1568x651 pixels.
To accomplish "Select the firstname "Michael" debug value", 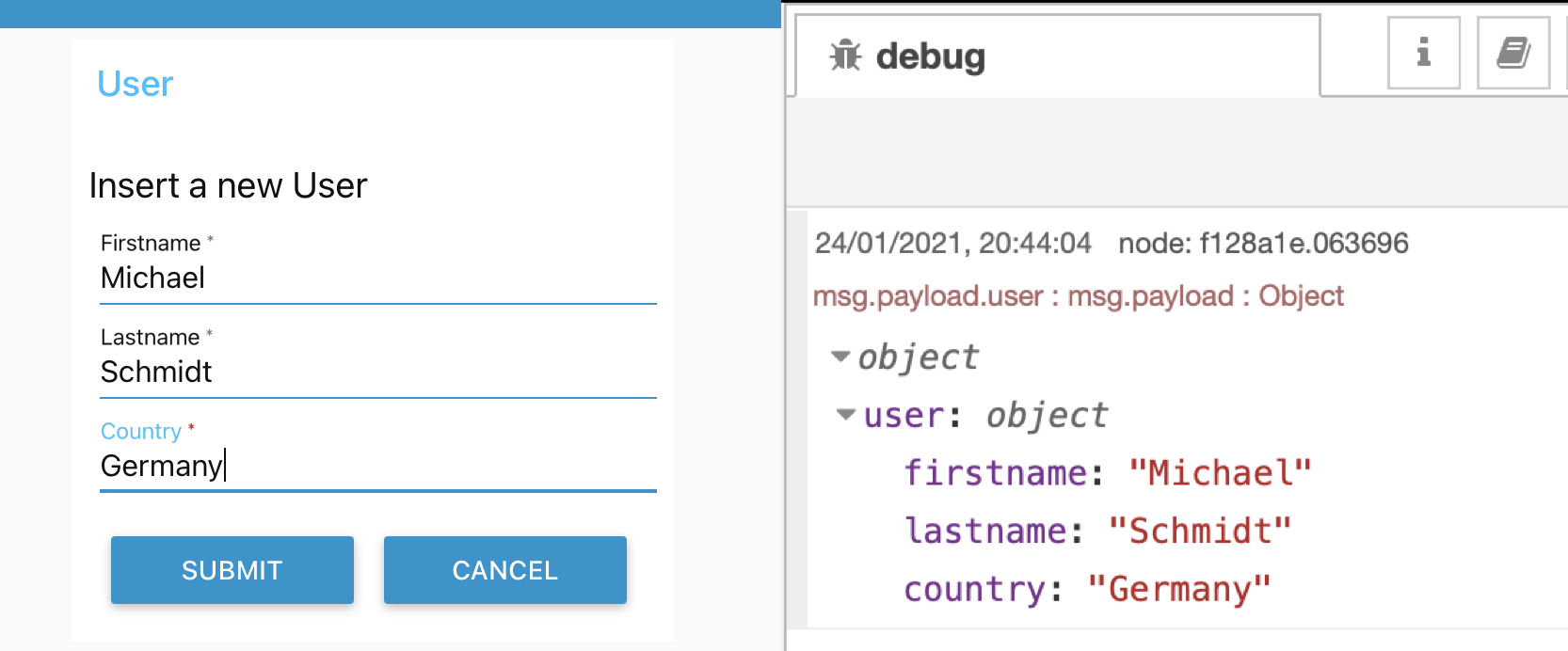I will 1220,472.
